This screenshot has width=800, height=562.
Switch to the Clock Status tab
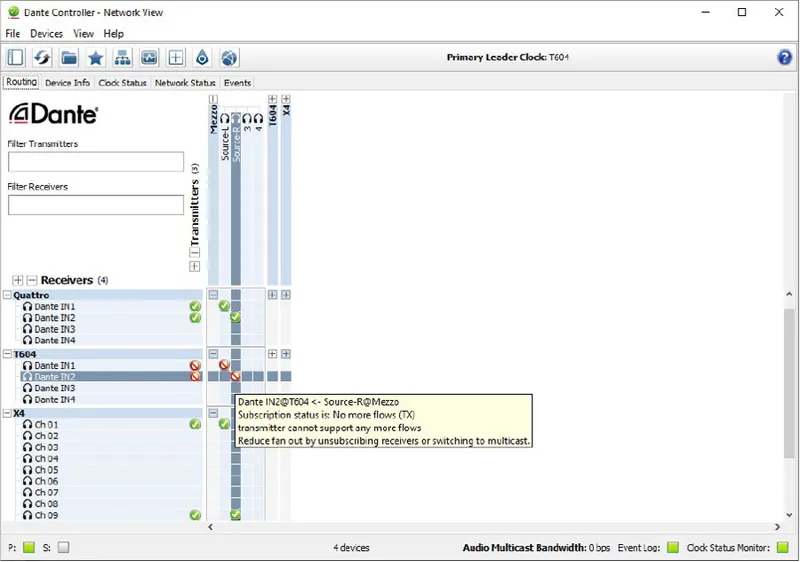pyautogui.click(x=122, y=83)
